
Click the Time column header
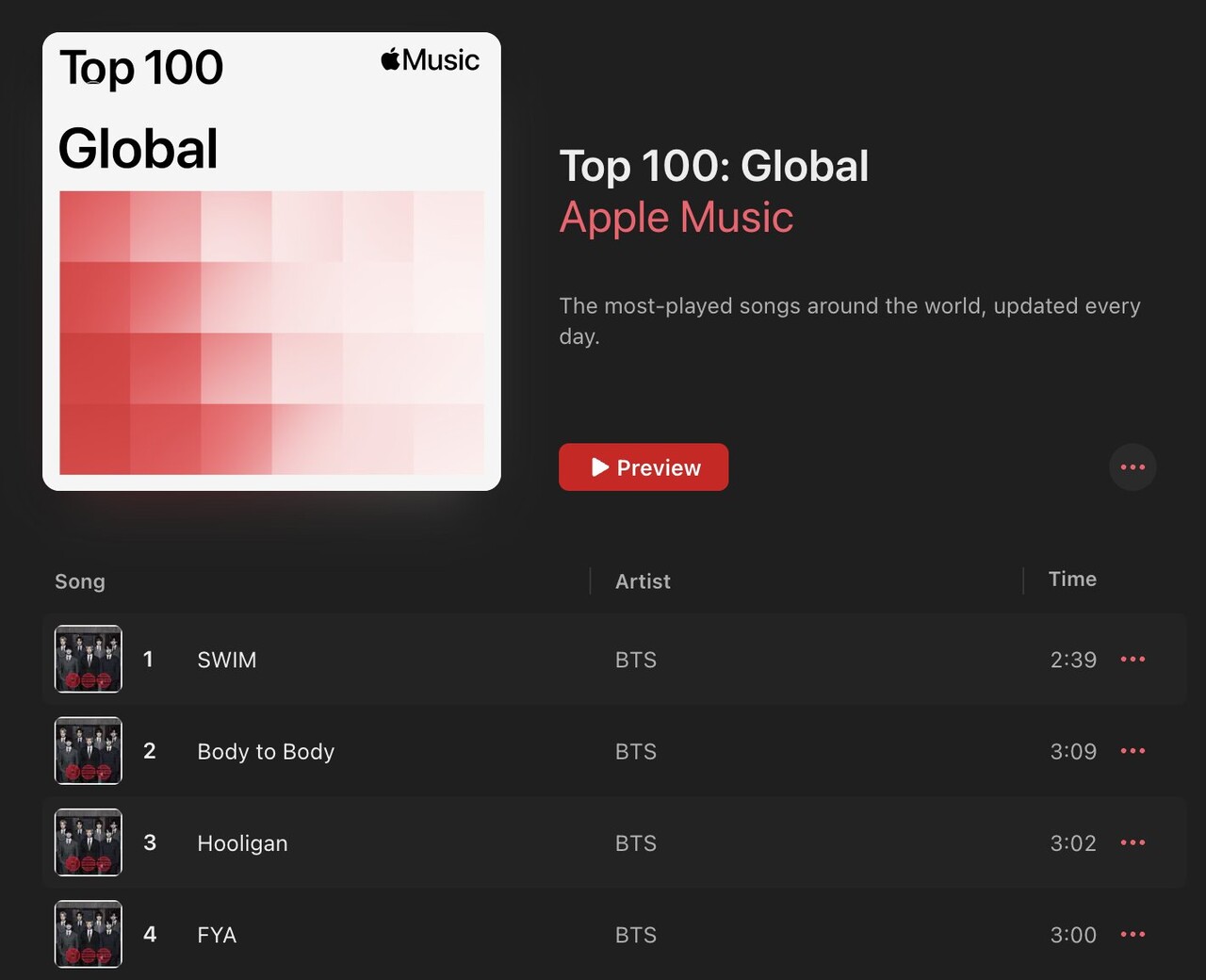point(1072,580)
